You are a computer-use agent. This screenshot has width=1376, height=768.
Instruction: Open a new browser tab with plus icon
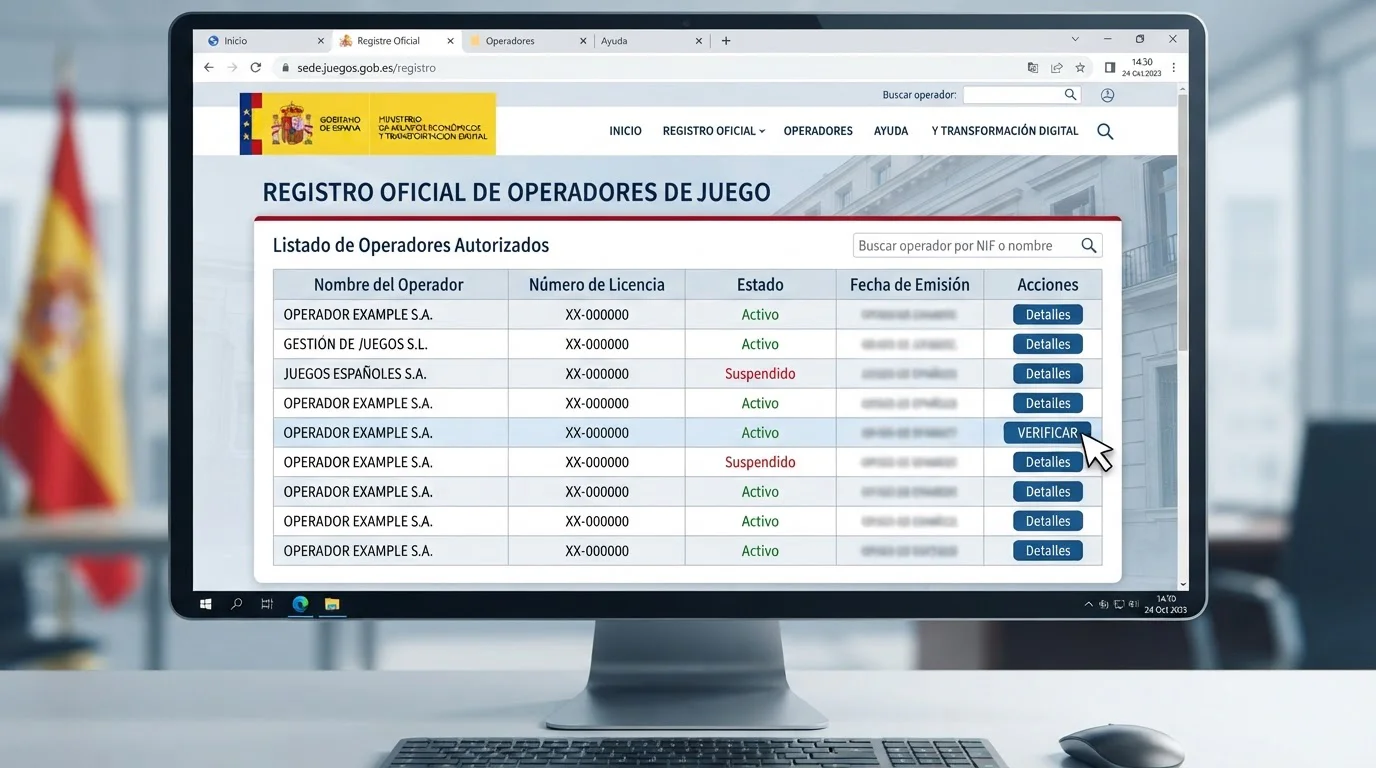[x=726, y=41]
